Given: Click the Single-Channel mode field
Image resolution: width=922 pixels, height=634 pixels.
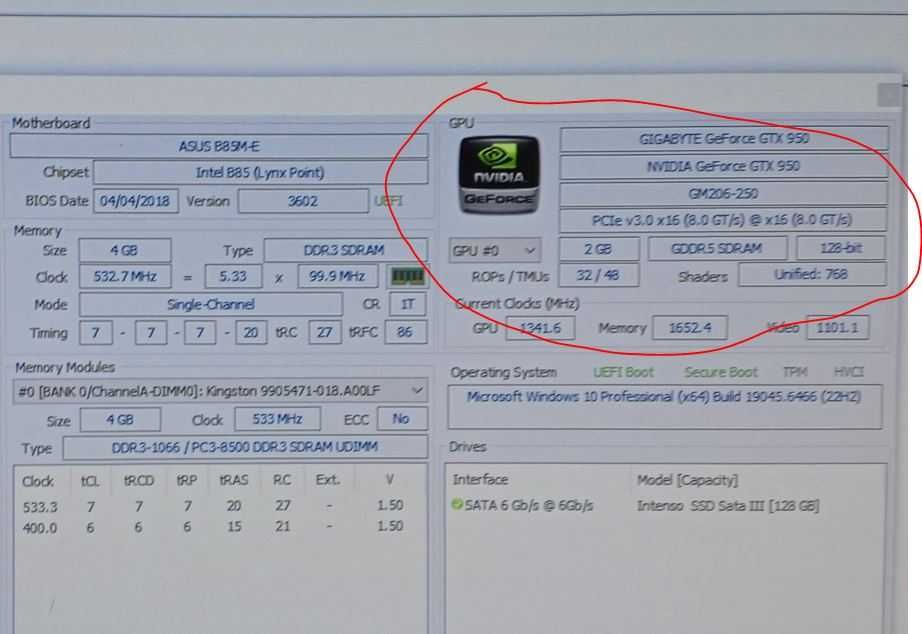Looking at the screenshot, I should point(211,304).
